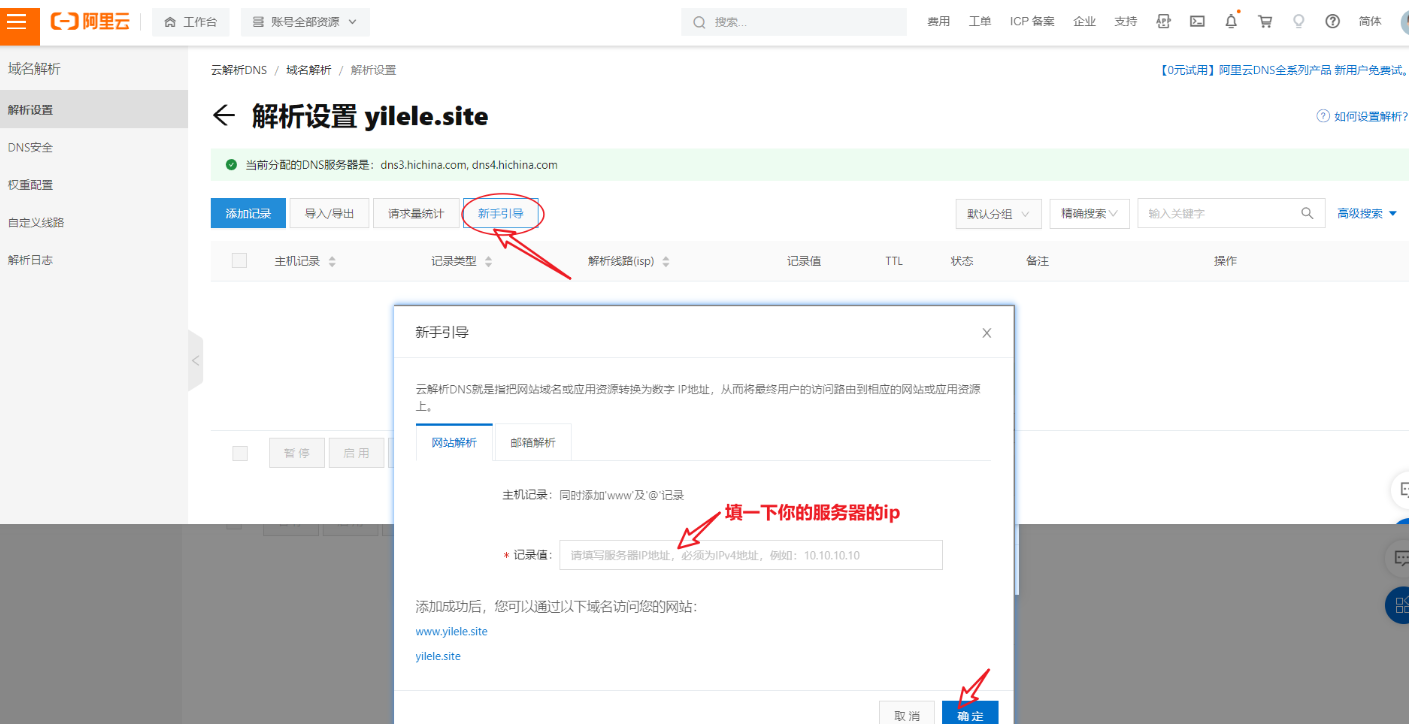This screenshot has width=1409, height=724.
Task: Open the 支持 menu
Action: (x=1125, y=22)
